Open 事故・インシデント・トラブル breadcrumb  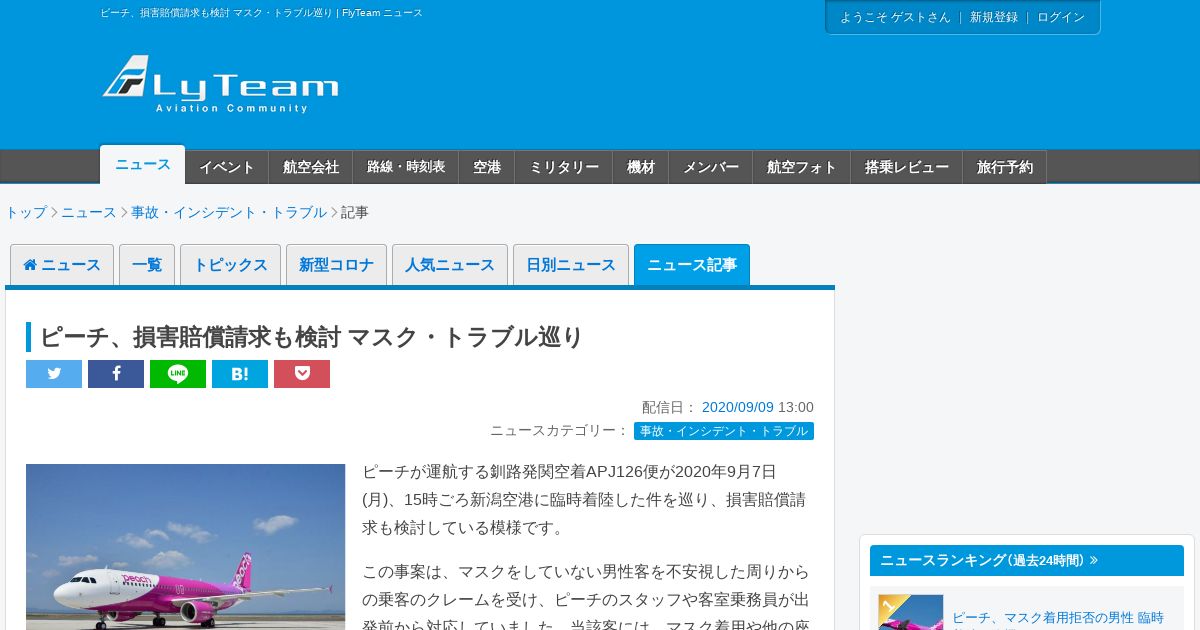point(229,212)
